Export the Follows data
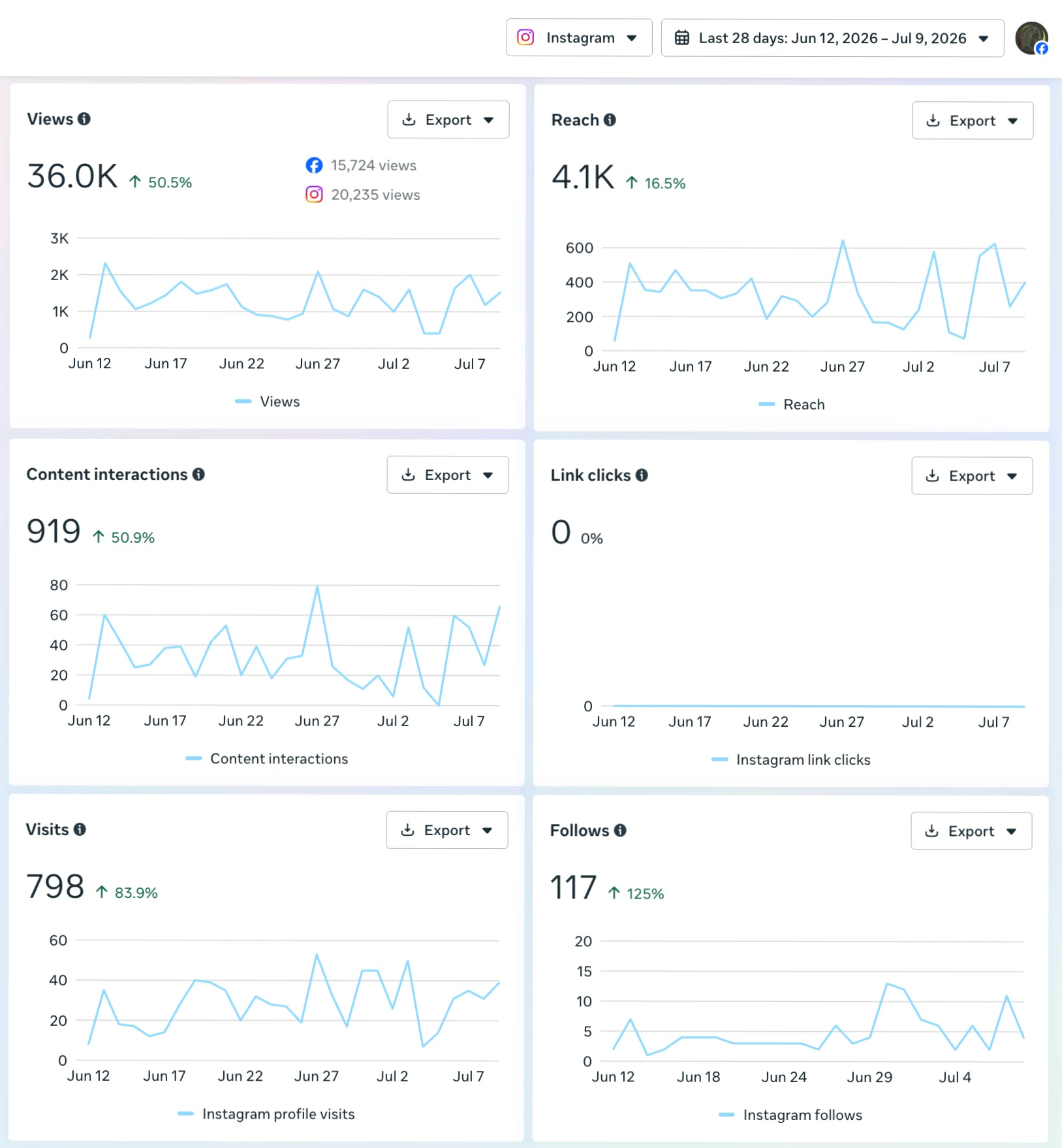Image resolution: width=1062 pixels, height=1148 pixels. (971, 831)
